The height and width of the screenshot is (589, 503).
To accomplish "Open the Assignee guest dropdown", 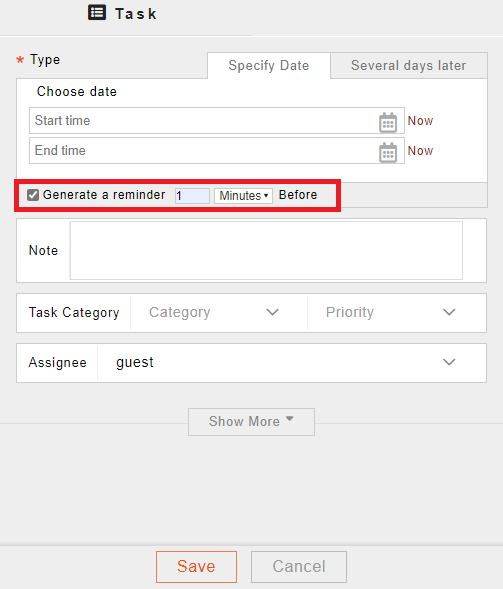I will 292,362.
